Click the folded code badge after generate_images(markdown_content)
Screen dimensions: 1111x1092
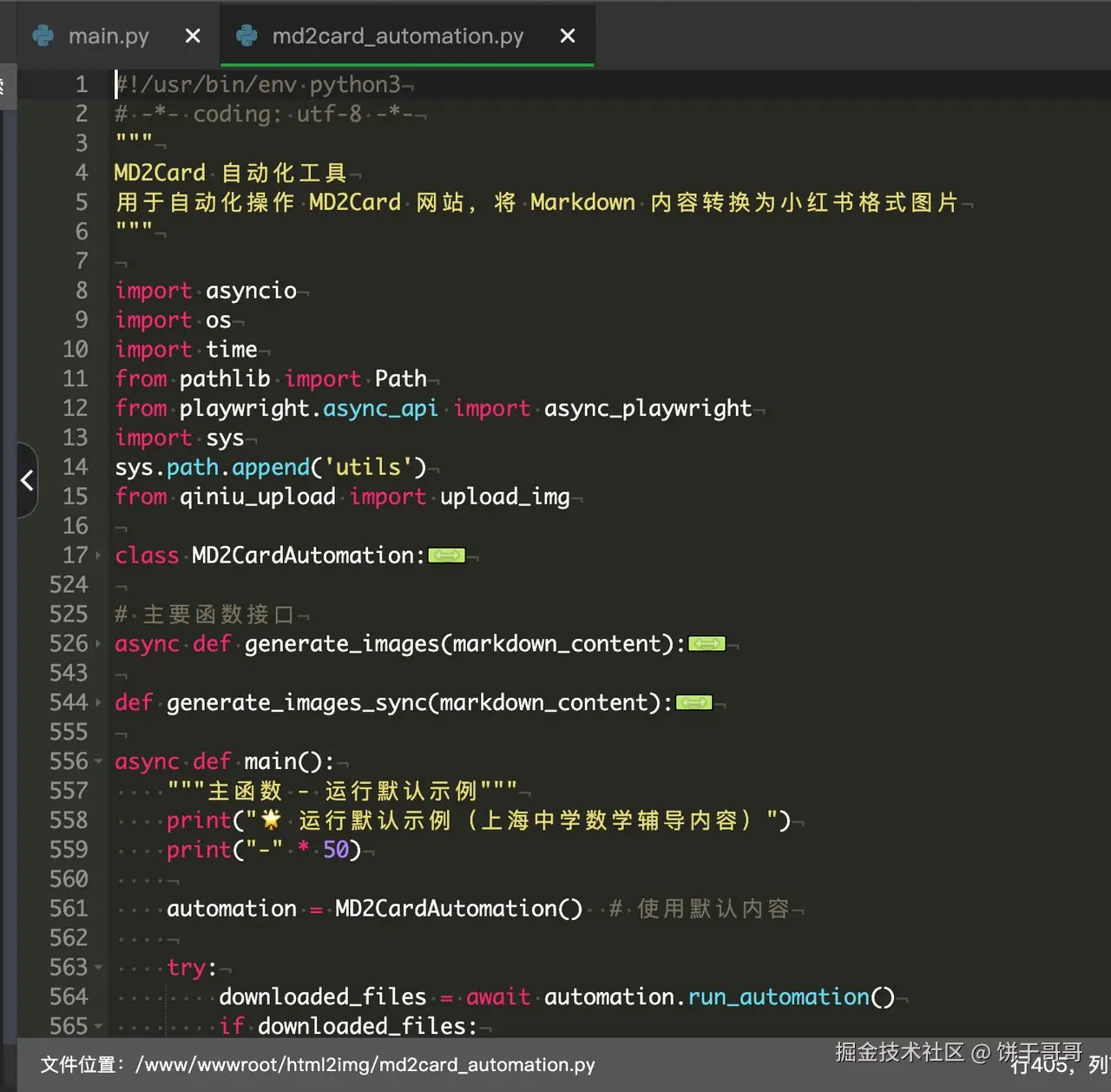707,644
